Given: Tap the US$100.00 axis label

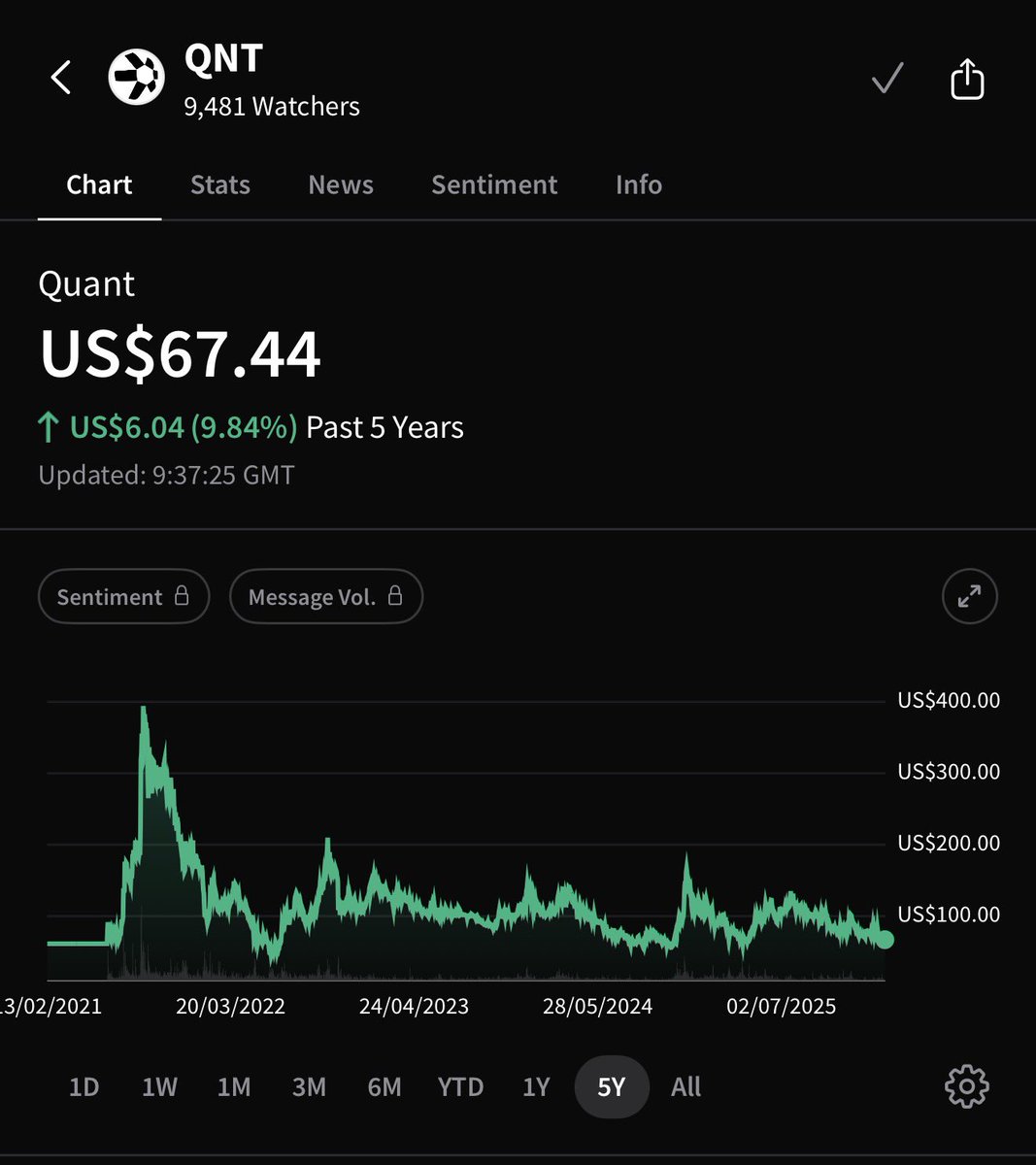Looking at the screenshot, I should coord(949,915).
